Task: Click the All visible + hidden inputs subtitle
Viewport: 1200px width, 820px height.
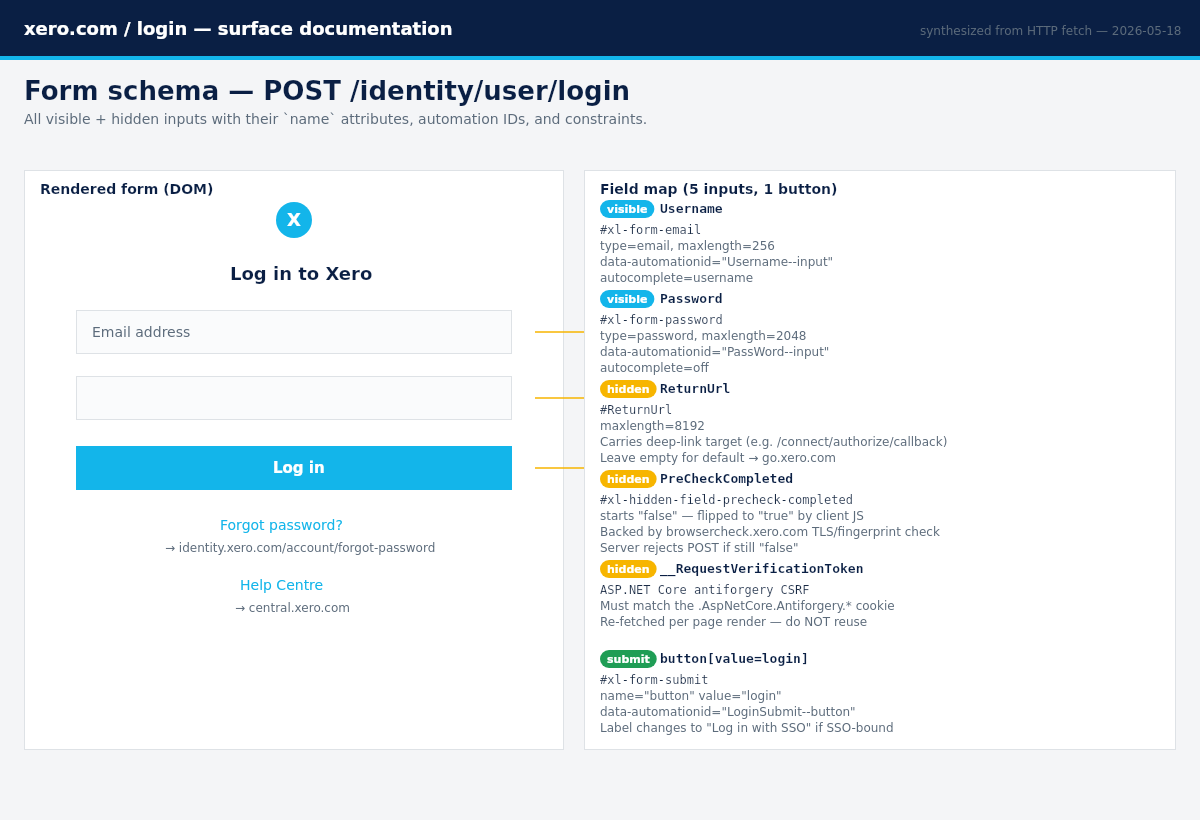Action: (335, 119)
